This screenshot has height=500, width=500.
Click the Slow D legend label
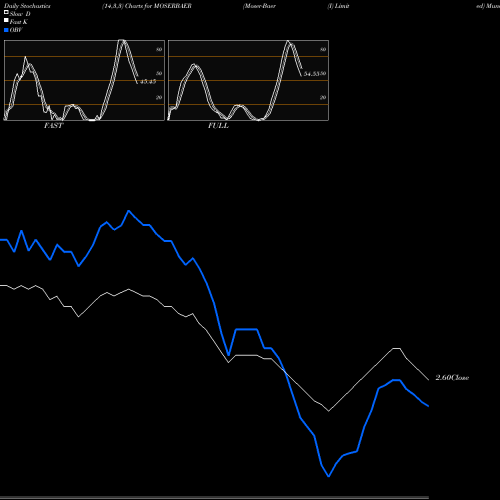(x=20, y=14)
